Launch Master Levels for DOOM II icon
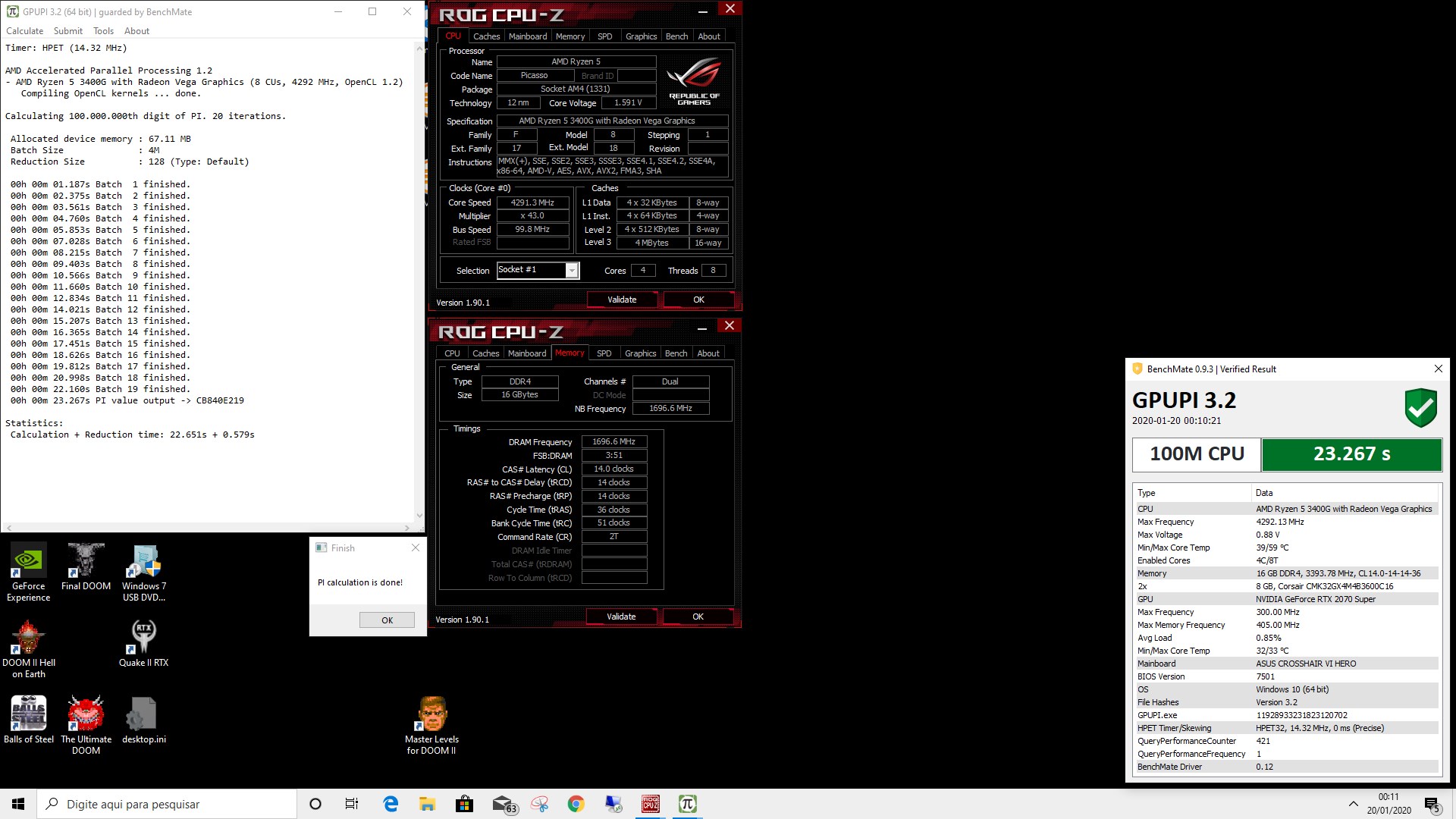Viewport: 1456px width, 819px height. pos(431,726)
